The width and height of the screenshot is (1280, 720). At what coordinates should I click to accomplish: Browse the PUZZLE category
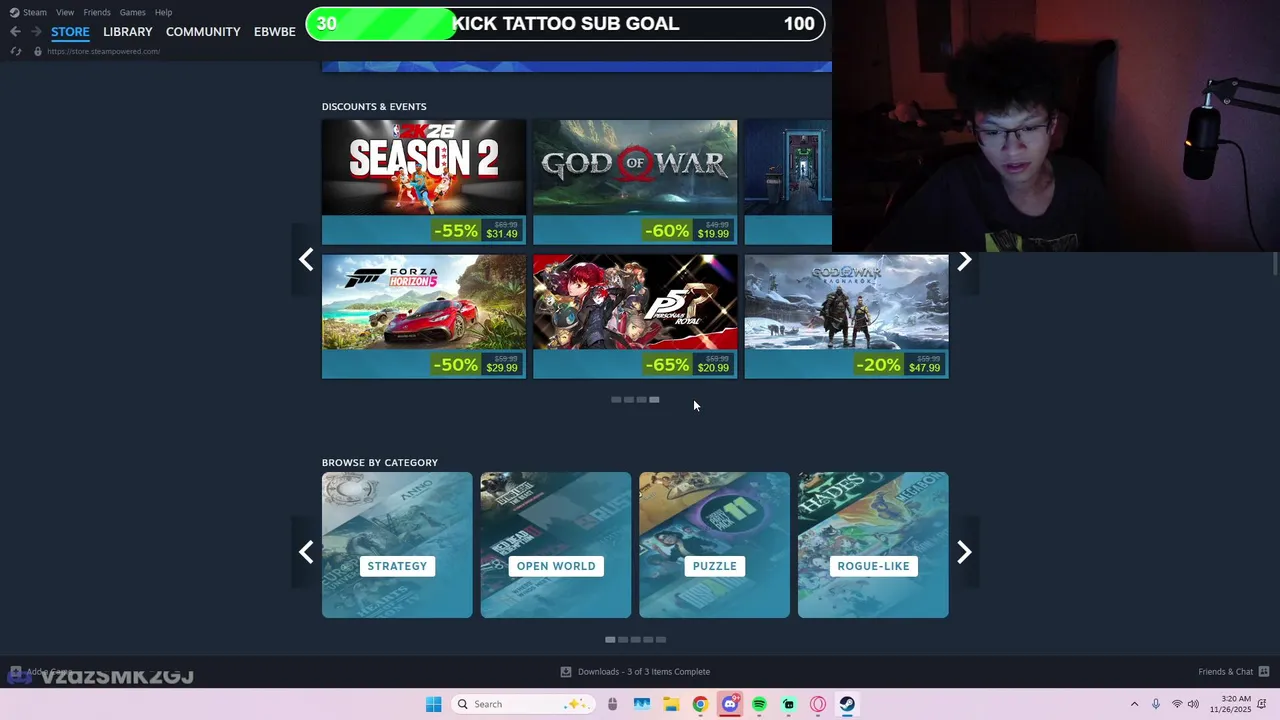coord(714,545)
